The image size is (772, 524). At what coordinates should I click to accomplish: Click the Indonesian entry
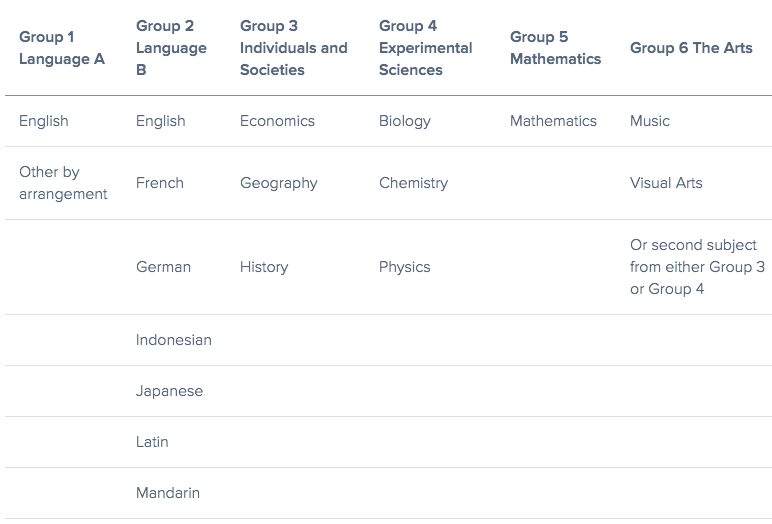tap(174, 340)
